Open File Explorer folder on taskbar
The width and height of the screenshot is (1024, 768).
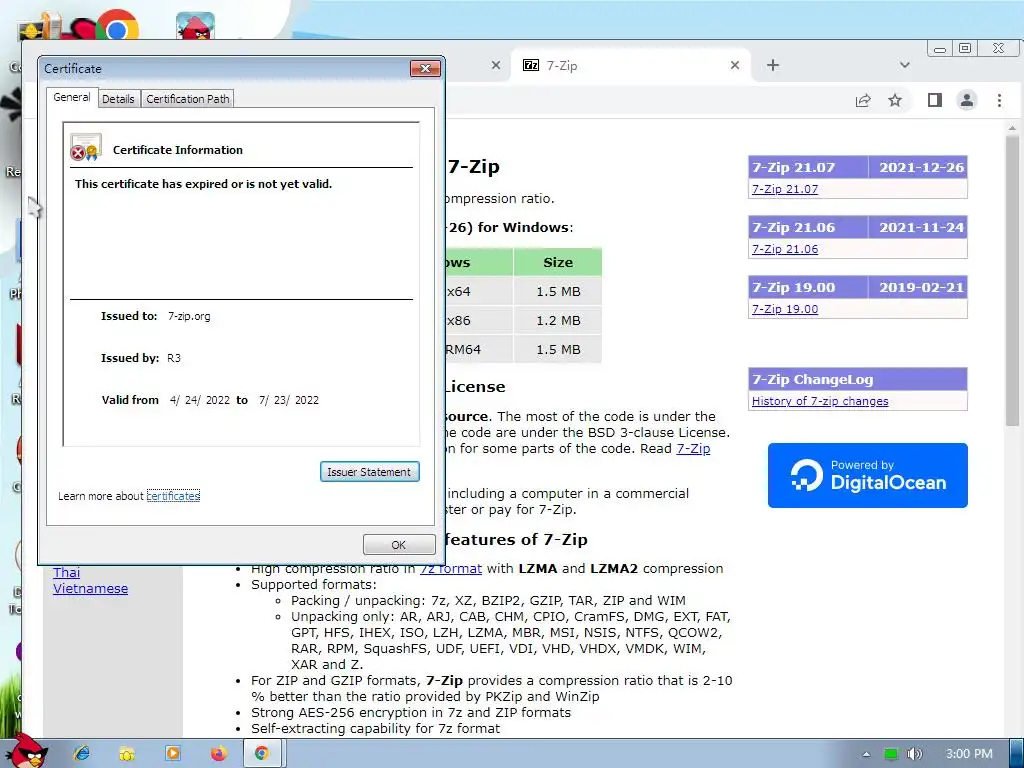127,754
